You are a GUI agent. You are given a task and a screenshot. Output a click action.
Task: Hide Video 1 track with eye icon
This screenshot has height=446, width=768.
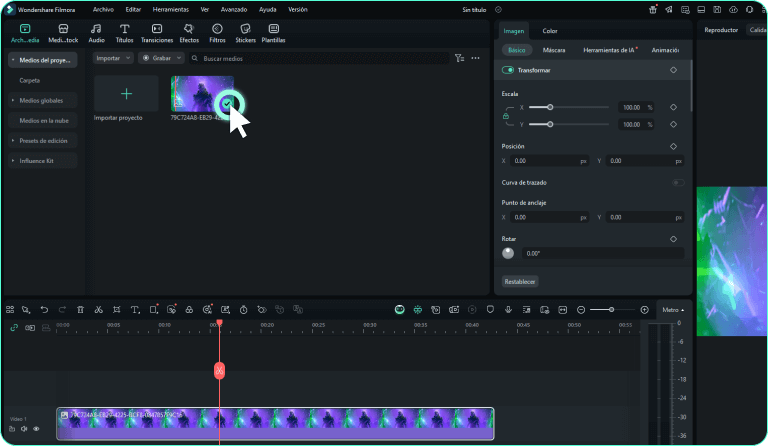[x=36, y=429]
